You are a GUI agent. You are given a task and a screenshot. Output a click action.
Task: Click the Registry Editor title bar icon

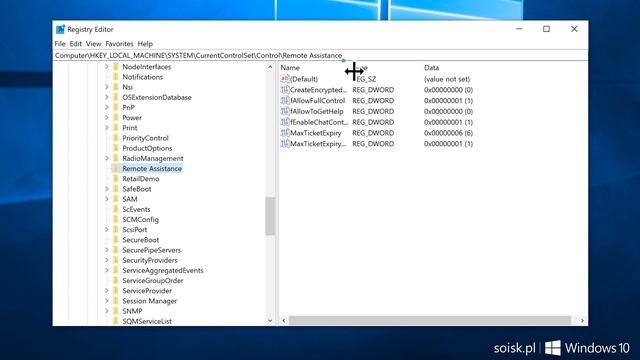tap(60, 29)
